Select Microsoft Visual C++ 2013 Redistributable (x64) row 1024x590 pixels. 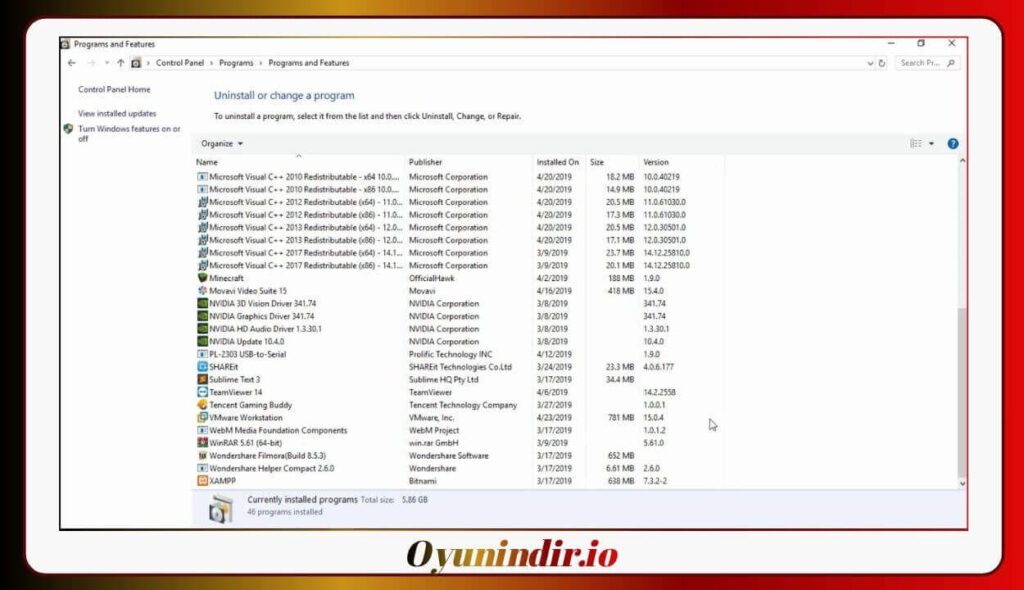click(458, 227)
